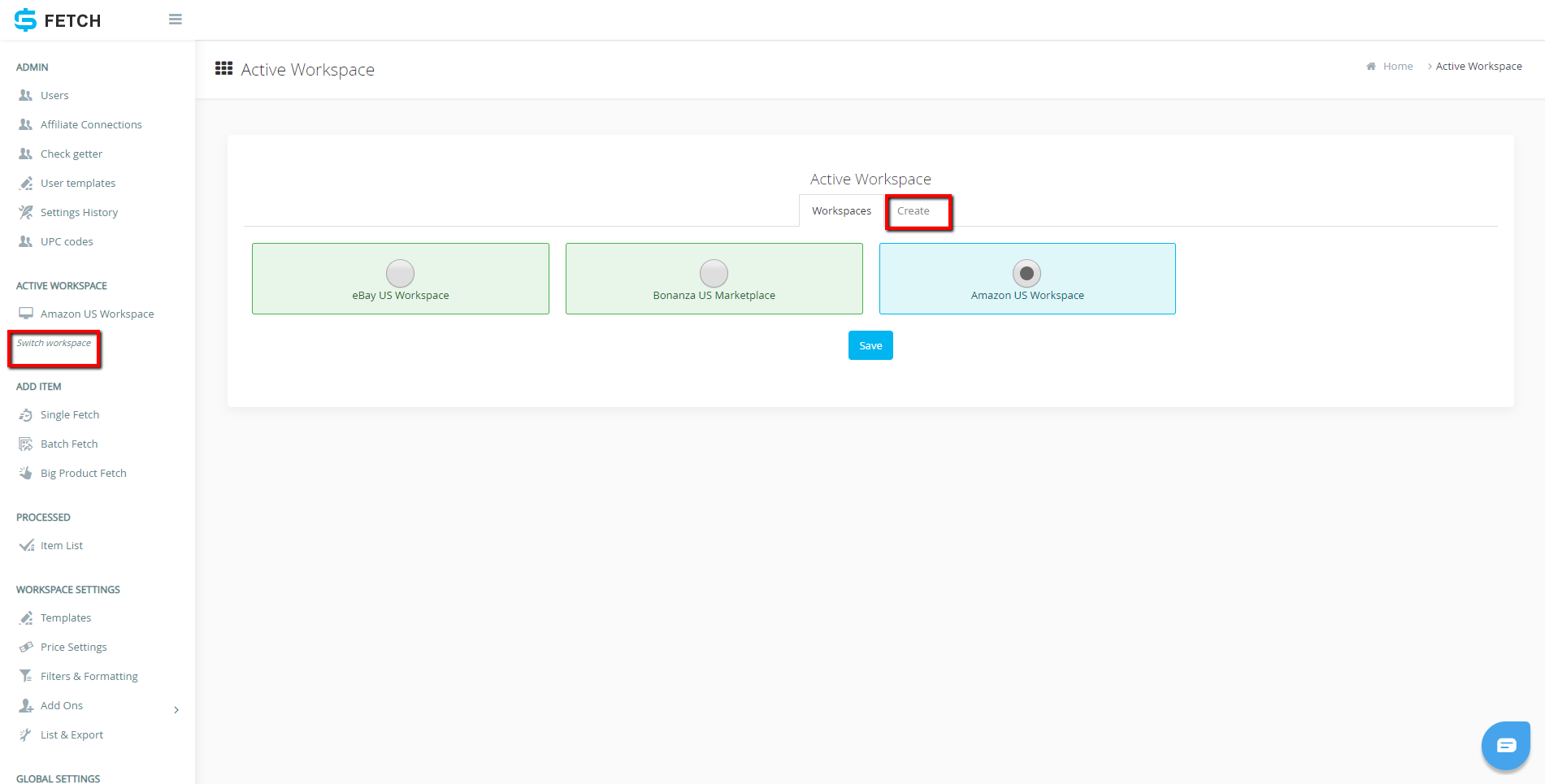Click the Fetch logo icon
Image resolution: width=1545 pixels, height=784 pixels.
coord(25,19)
